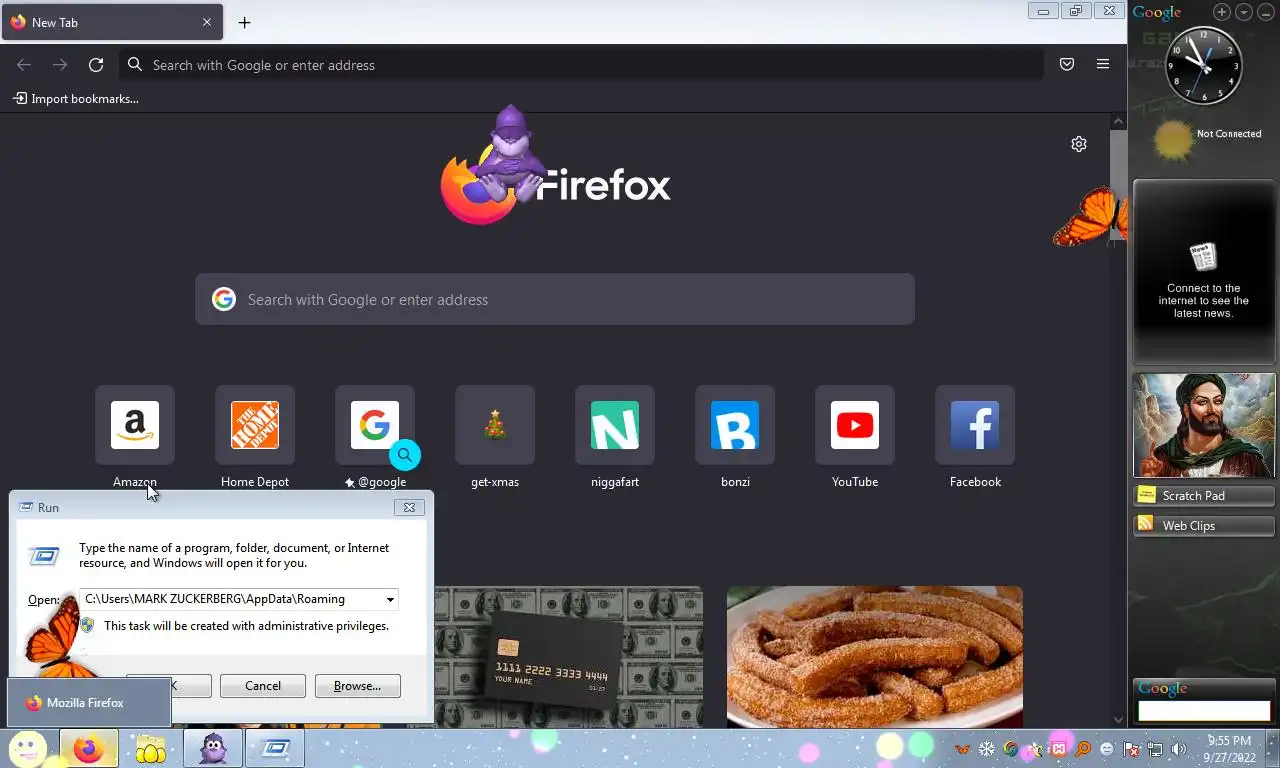Click the yellow folder taskbar icon

pos(151,749)
